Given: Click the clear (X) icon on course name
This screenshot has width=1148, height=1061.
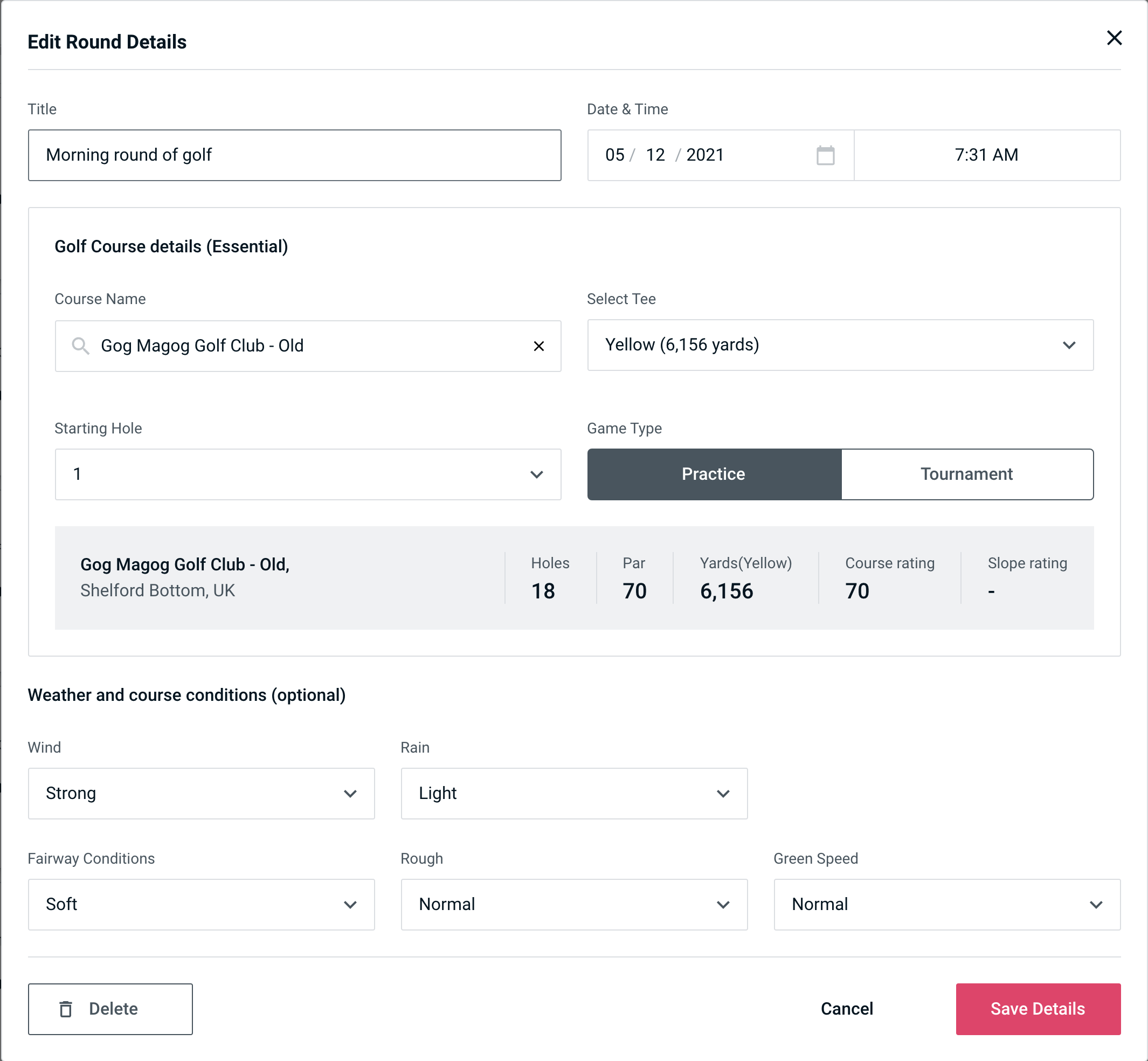Looking at the screenshot, I should 539,346.
